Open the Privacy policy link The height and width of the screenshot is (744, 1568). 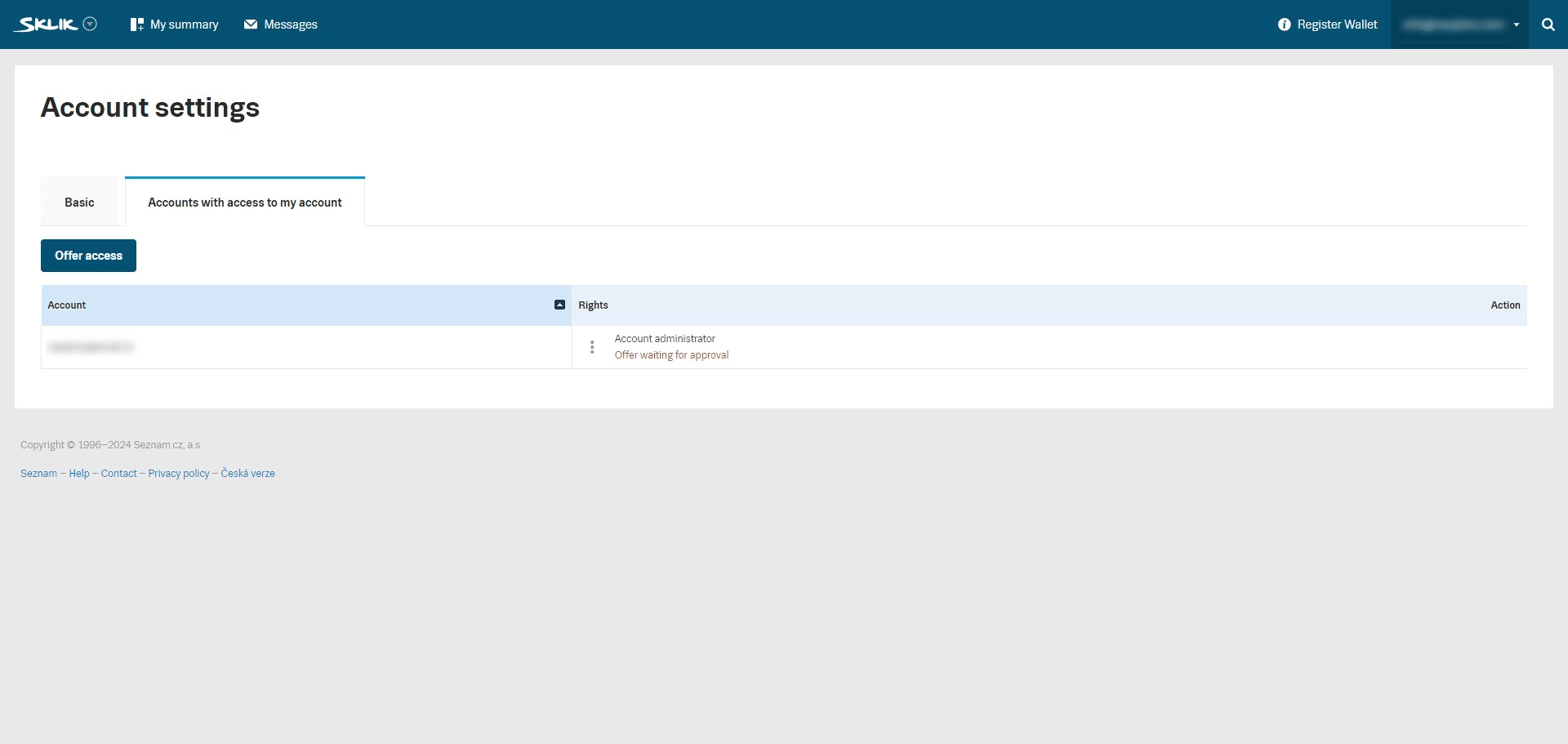pos(178,473)
